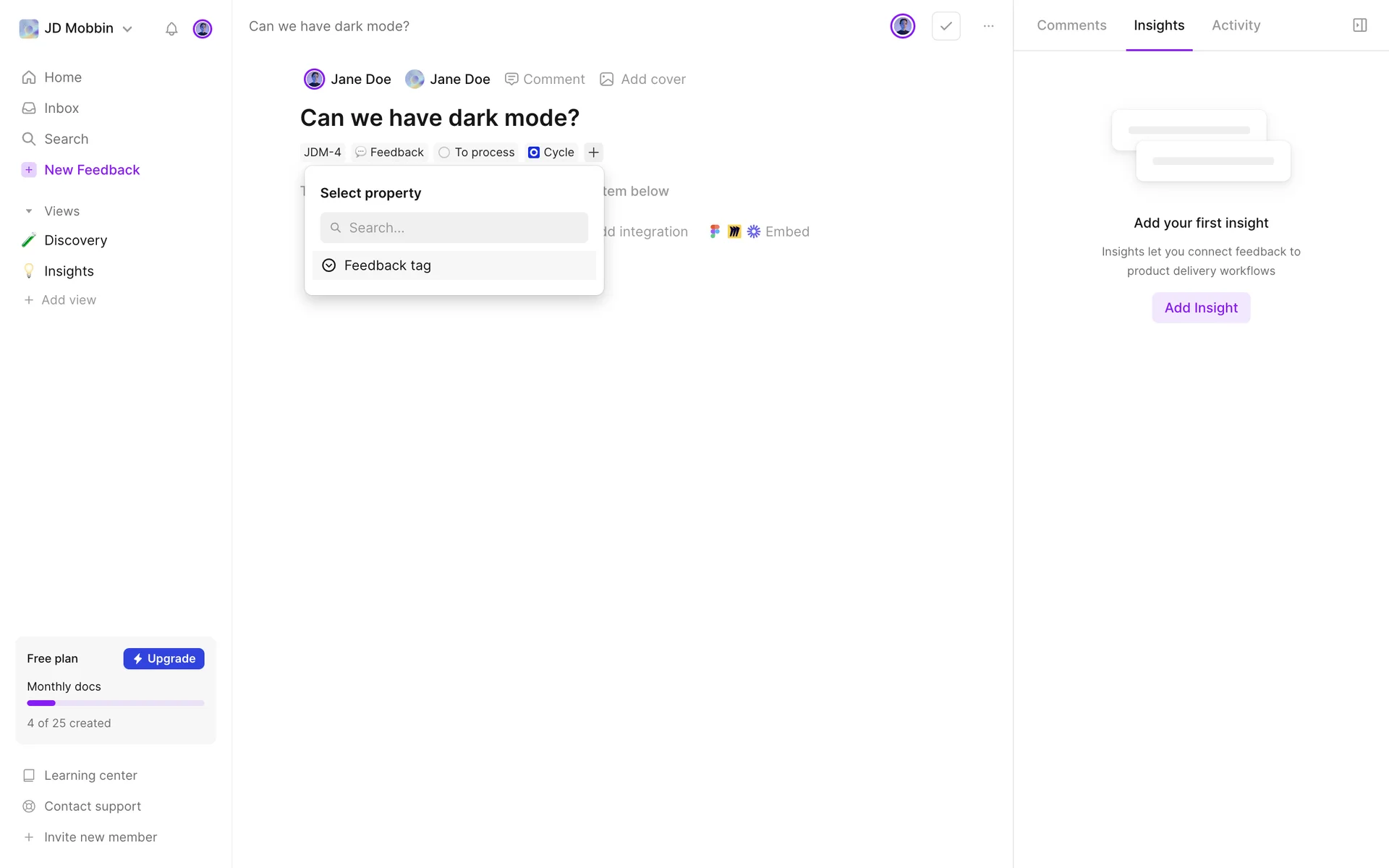The width and height of the screenshot is (1389, 868).
Task: Open the JD Mobbin workspace dropdown
Action: coord(77,28)
